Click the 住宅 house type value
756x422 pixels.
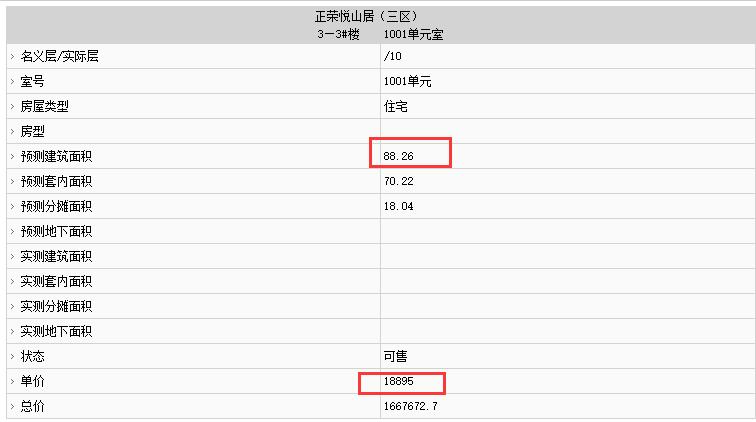[x=395, y=107]
